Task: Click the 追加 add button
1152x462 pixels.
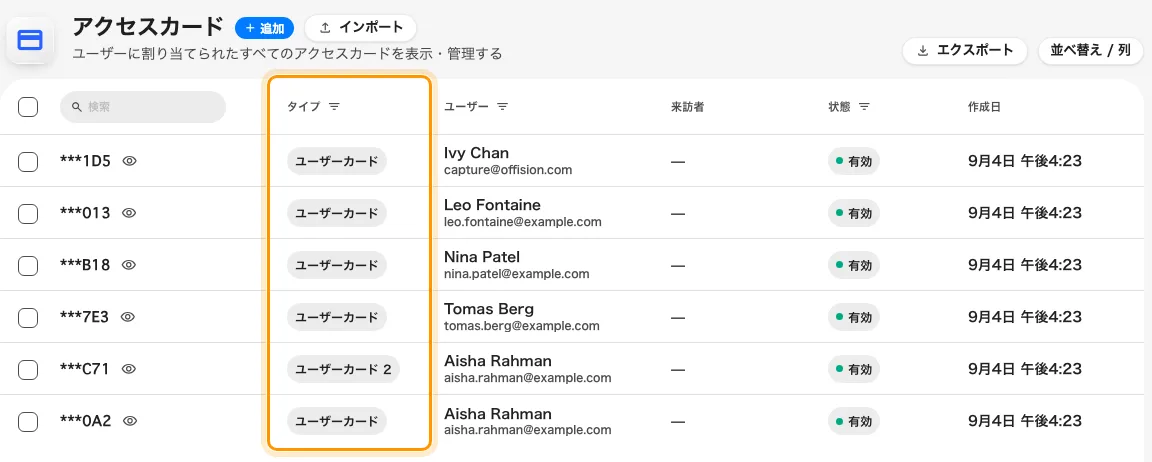Action: click(x=264, y=28)
